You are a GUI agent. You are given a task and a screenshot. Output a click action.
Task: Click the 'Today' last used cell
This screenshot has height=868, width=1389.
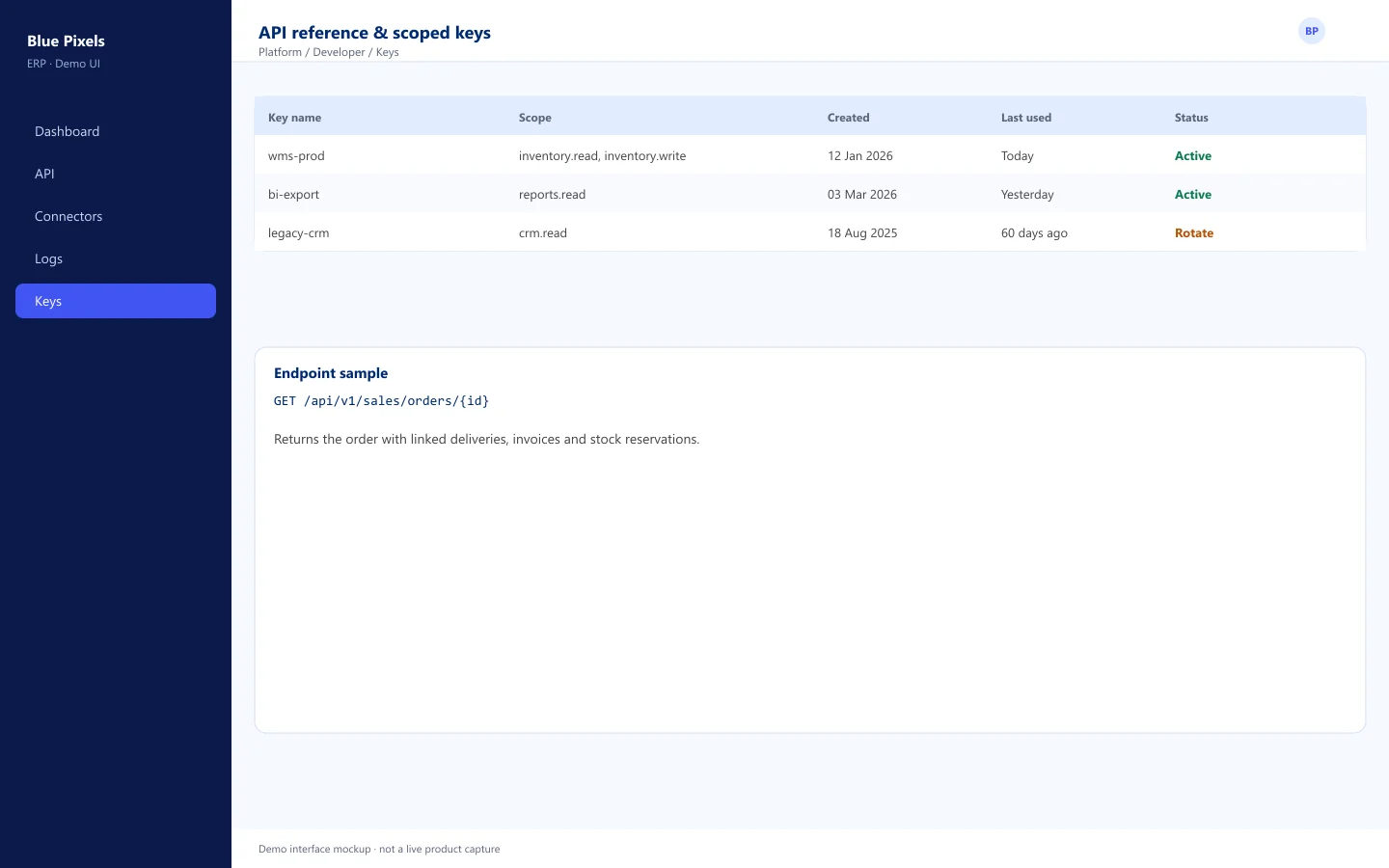1018,155
